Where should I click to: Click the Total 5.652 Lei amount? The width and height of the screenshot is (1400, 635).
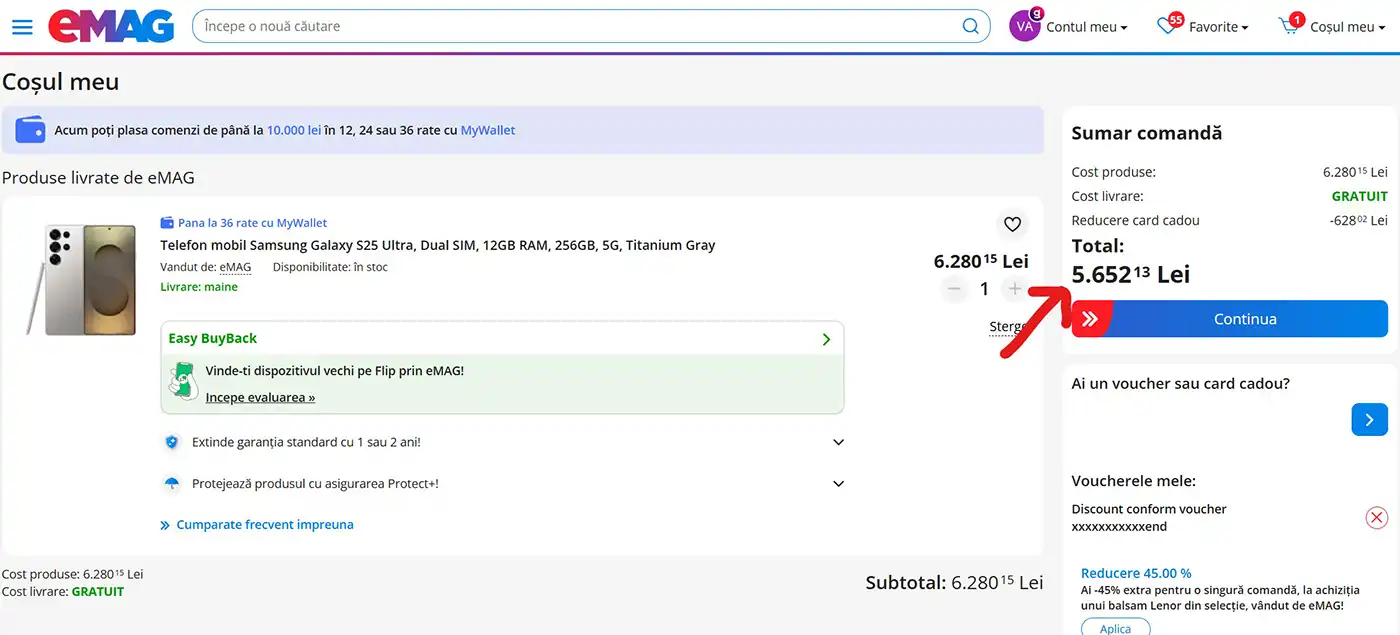click(x=1131, y=274)
